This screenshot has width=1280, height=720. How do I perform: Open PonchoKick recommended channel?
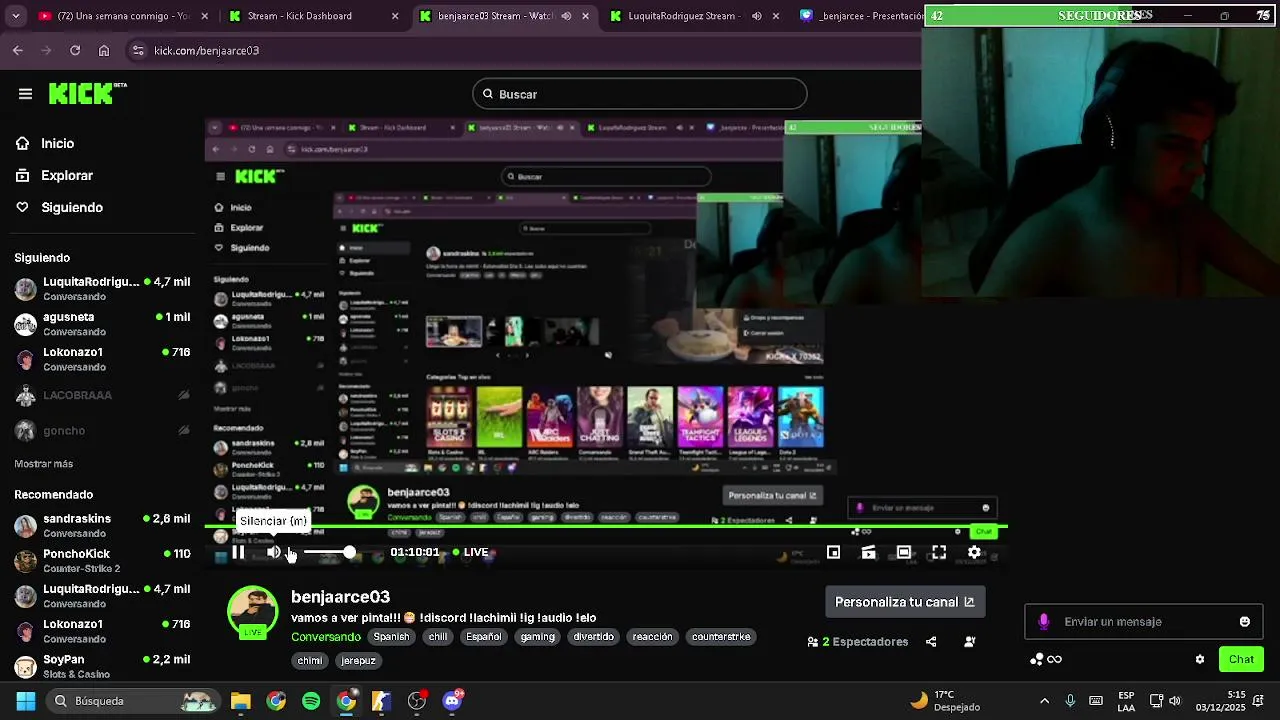click(x=102, y=560)
